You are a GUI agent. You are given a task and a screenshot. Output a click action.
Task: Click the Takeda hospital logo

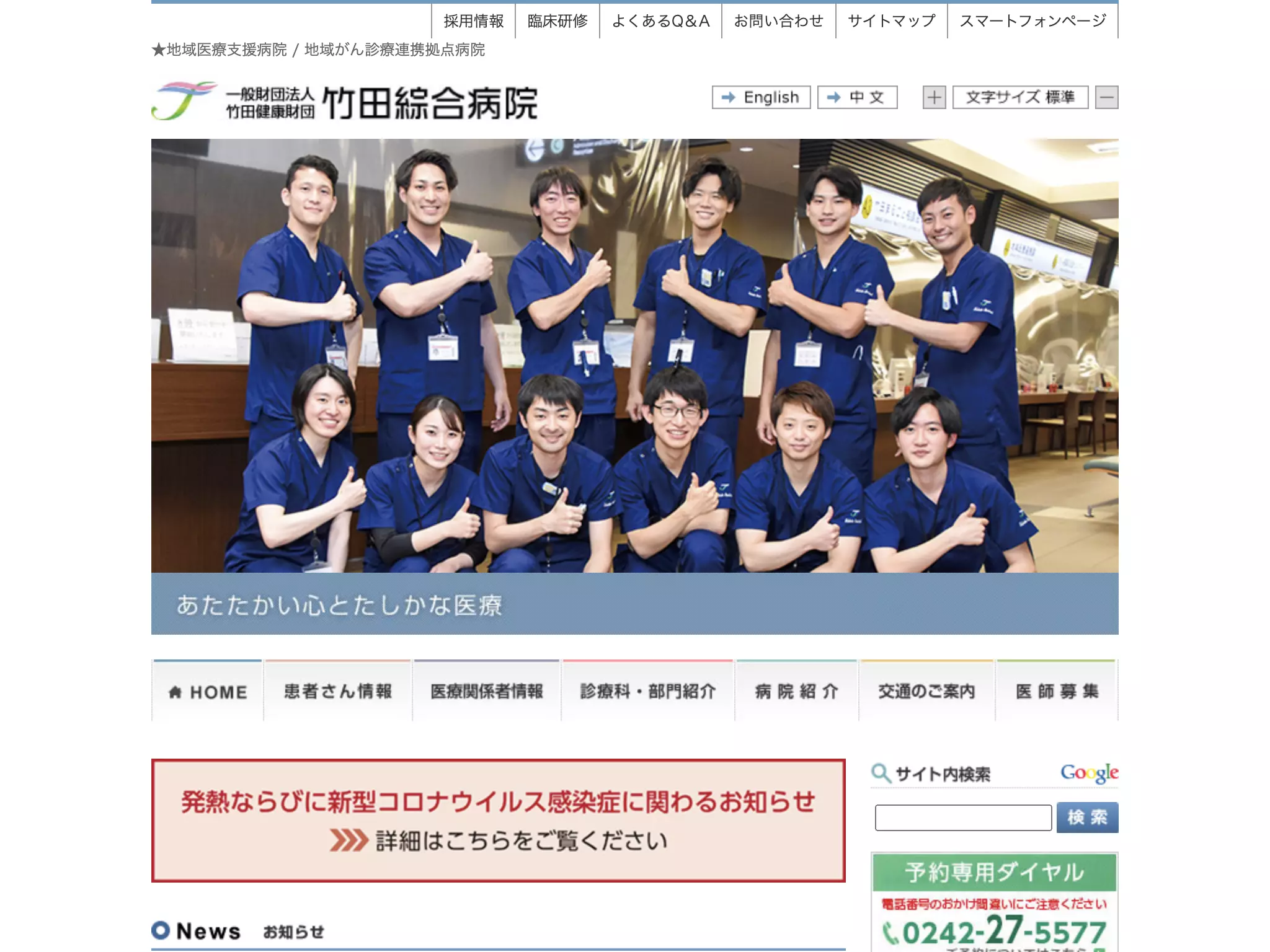pyautogui.click(x=345, y=101)
